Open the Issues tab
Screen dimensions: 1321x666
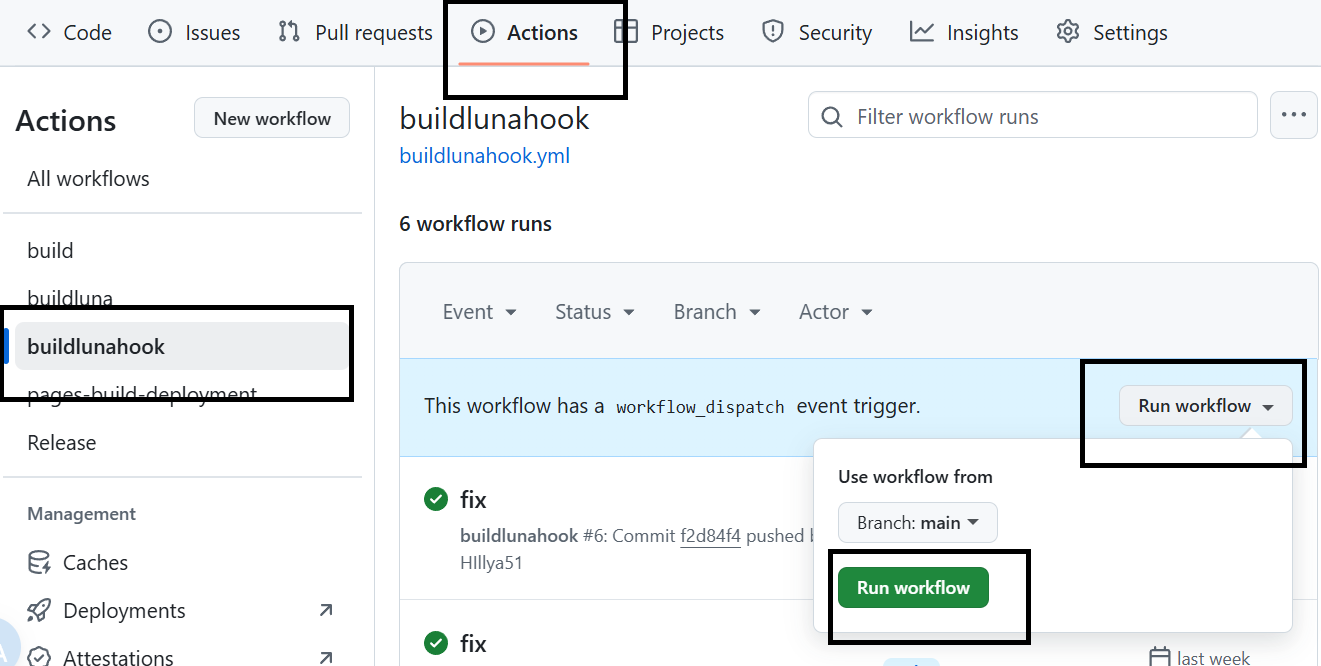point(194,32)
